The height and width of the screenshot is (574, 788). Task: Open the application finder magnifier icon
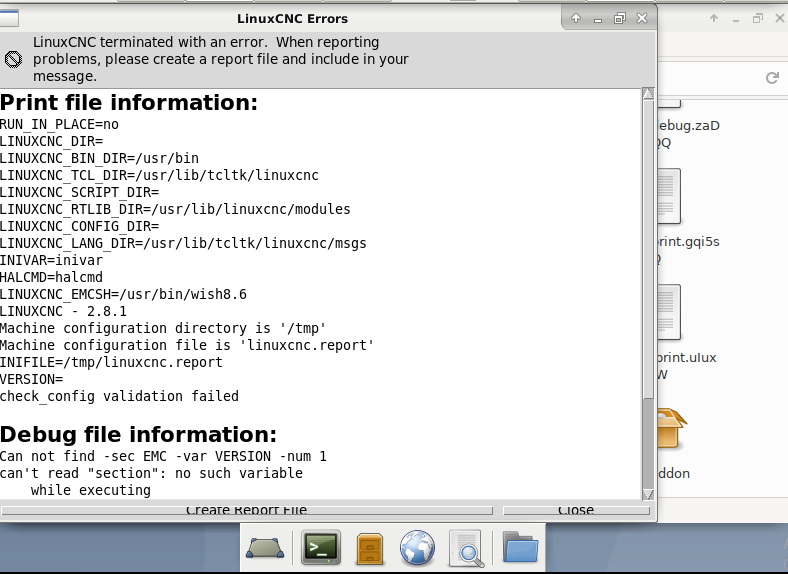[x=467, y=549]
